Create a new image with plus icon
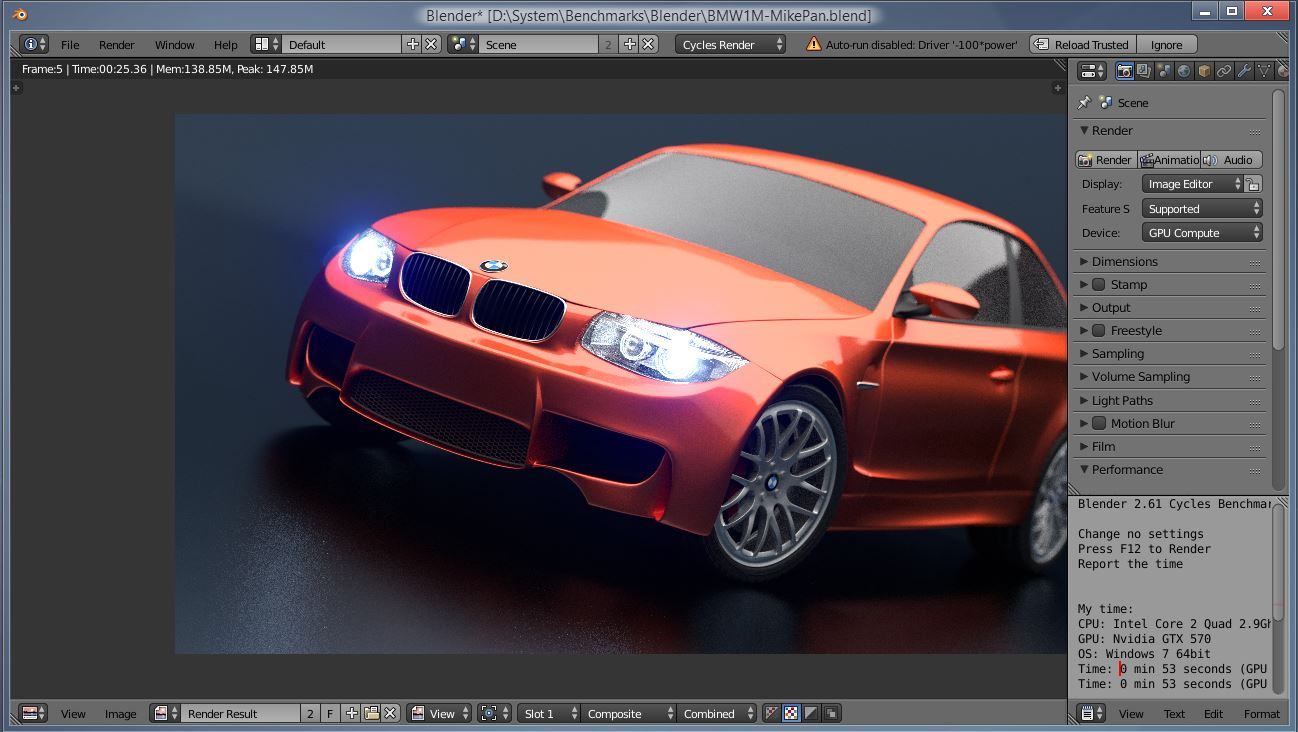This screenshot has height=732, width=1298. pyautogui.click(x=351, y=713)
